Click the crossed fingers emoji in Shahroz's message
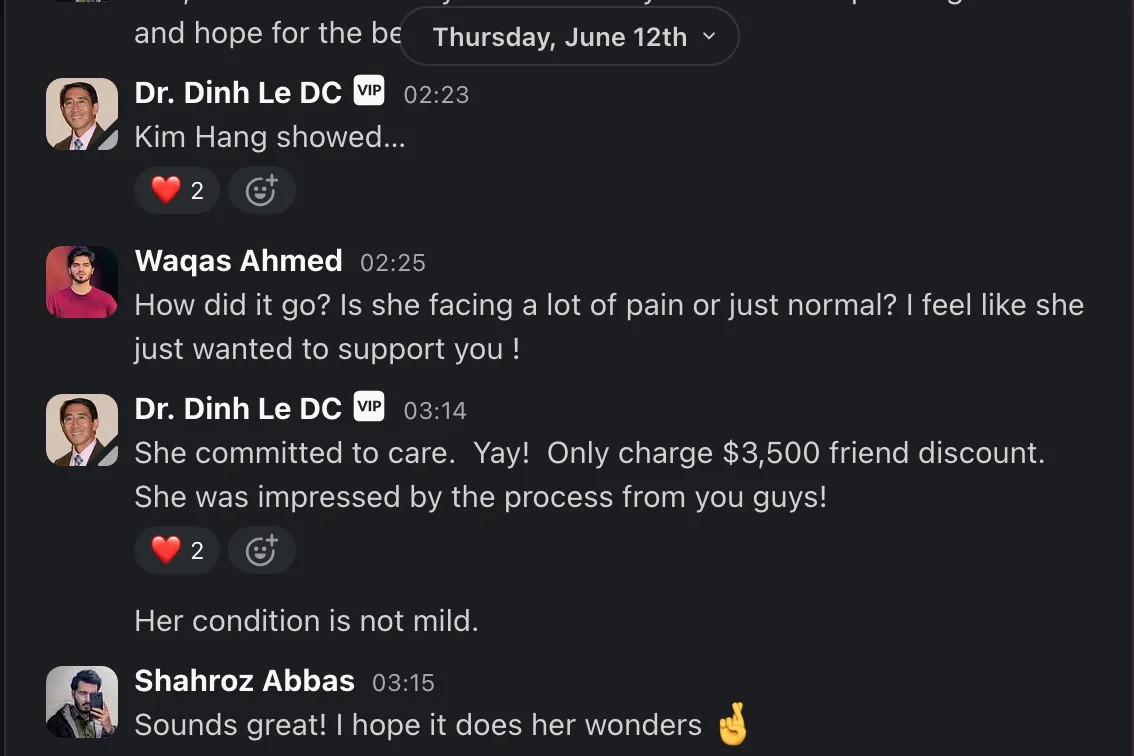Screen dimensions: 1134x756 tap(733, 726)
